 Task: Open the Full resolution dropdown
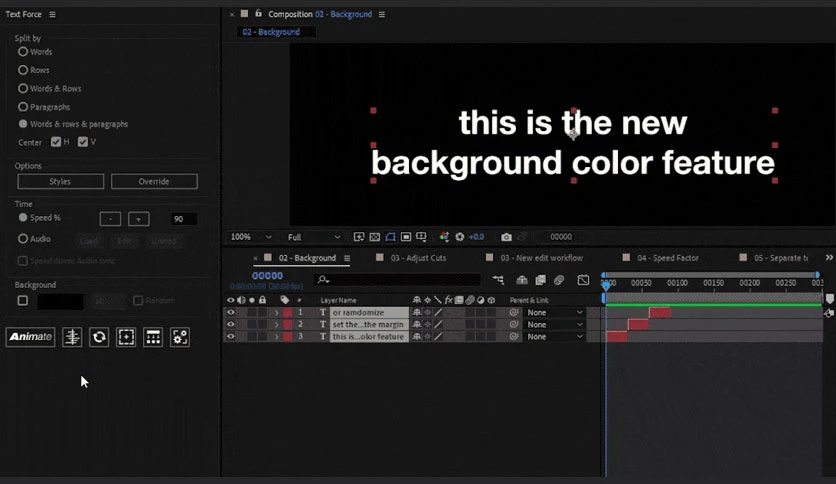(x=314, y=237)
